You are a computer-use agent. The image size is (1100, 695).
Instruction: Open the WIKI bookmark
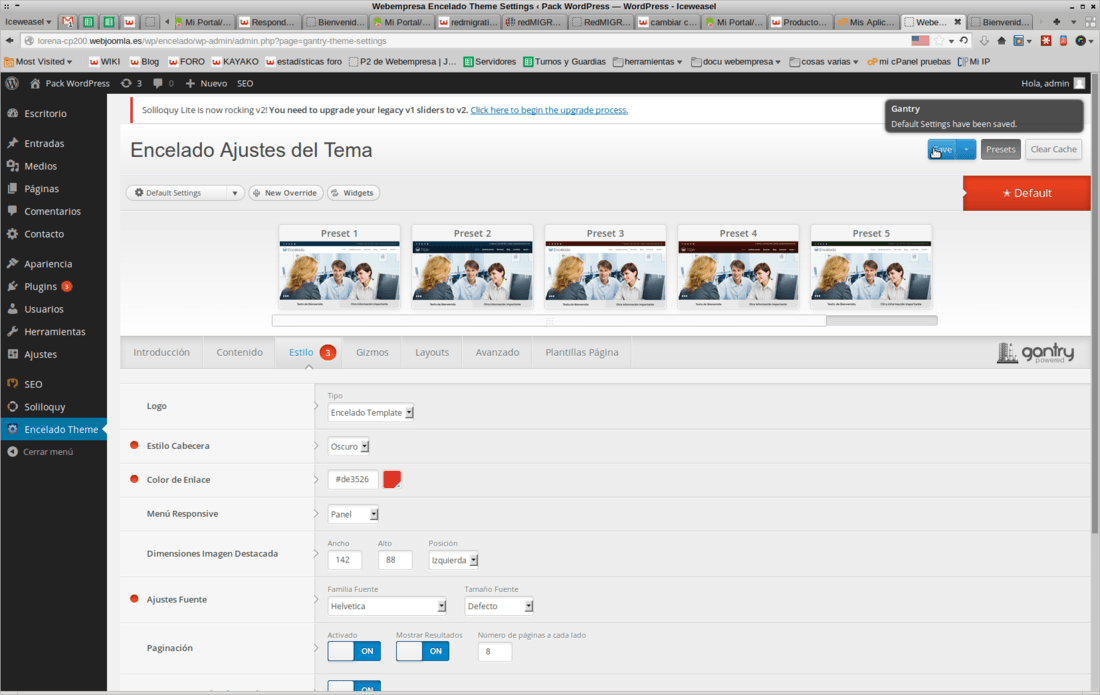pyautogui.click(x=105, y=62)
